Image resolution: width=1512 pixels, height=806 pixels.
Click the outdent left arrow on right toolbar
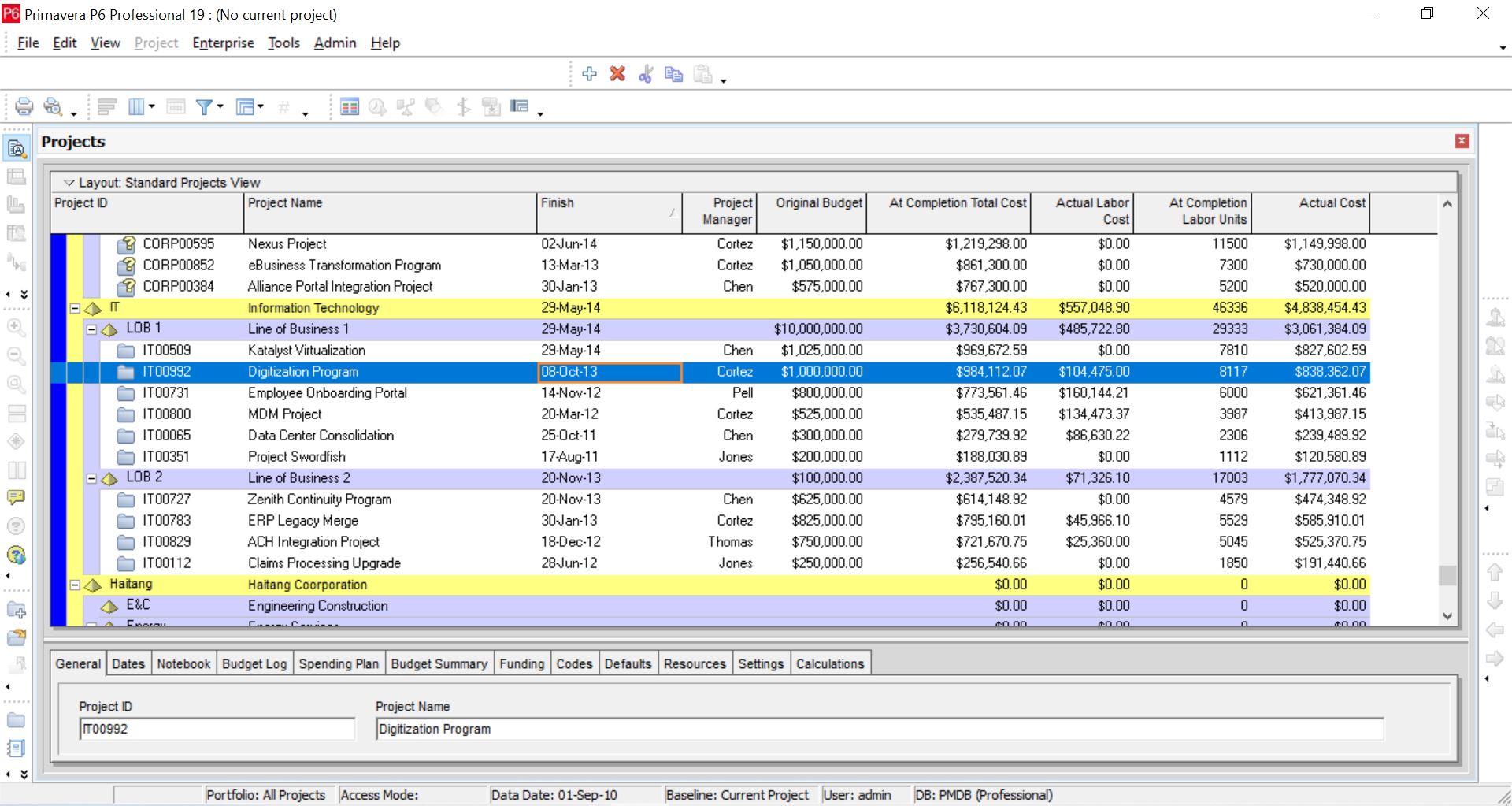[1495, 630]
